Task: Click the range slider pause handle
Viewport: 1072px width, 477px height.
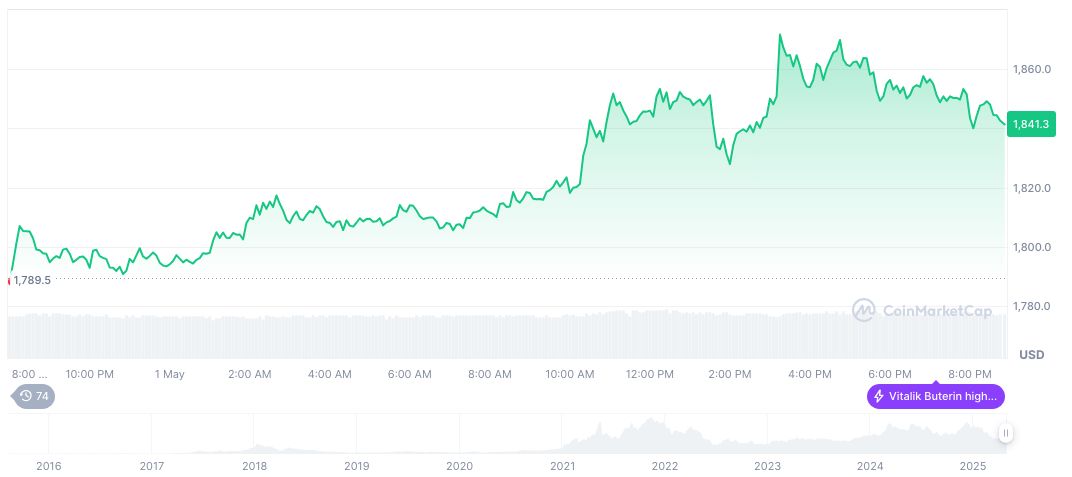Action: point(1005,433)
